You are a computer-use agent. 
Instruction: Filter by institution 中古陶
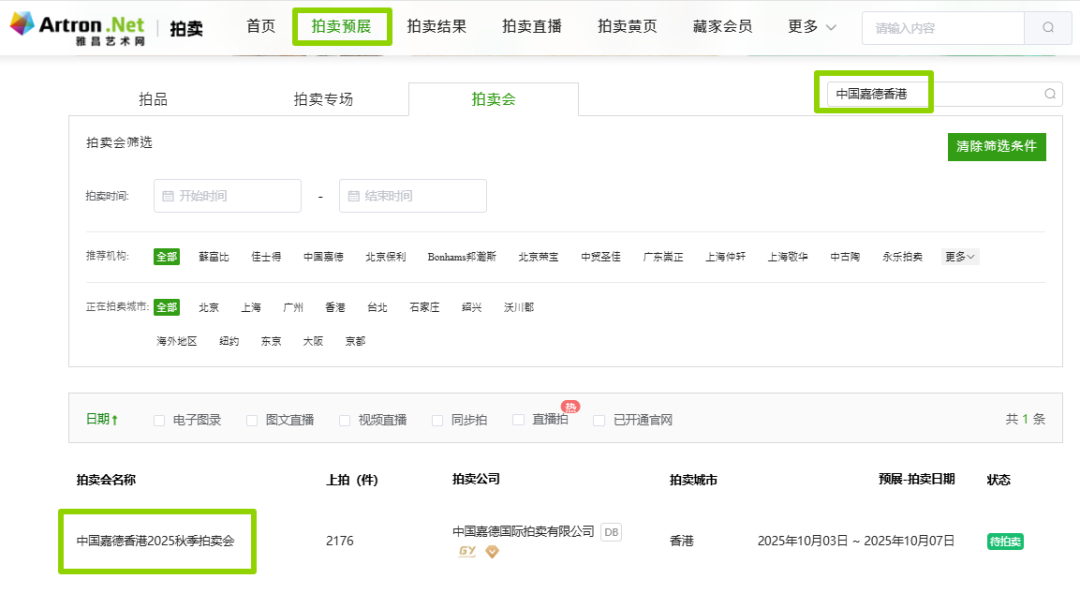point(845,257)
